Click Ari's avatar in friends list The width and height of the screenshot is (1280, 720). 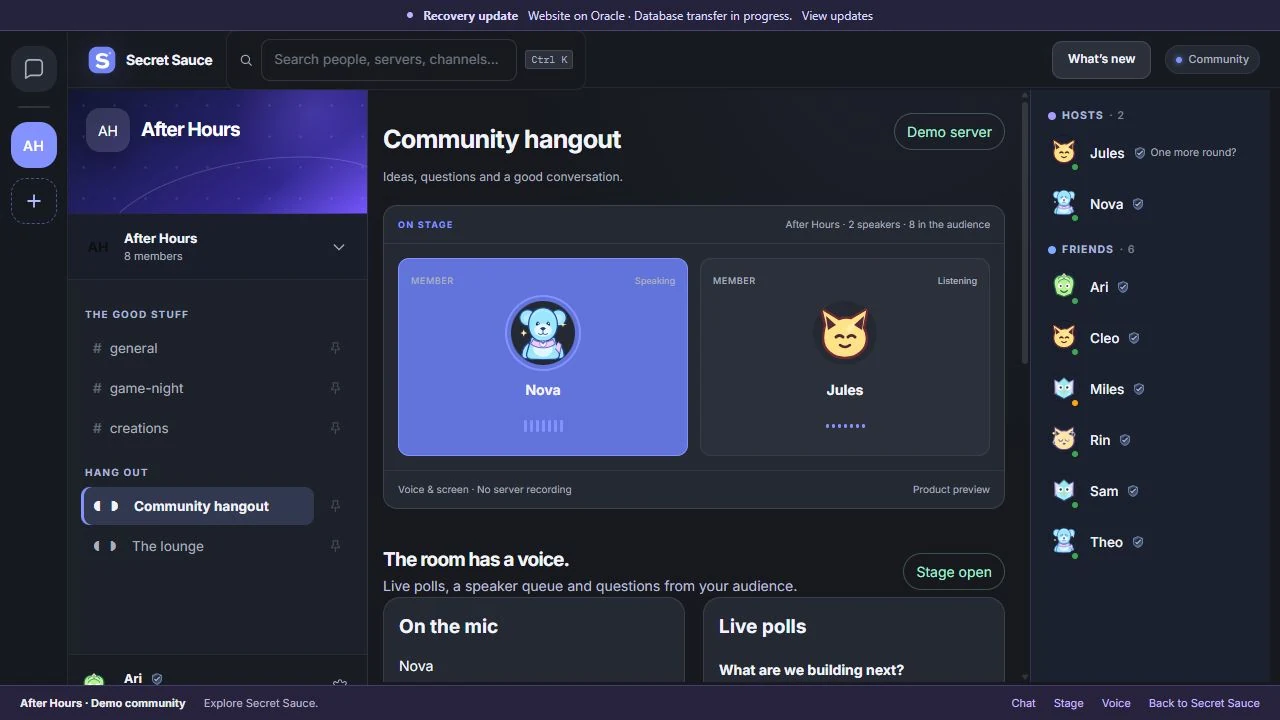tap(1064, 287)
